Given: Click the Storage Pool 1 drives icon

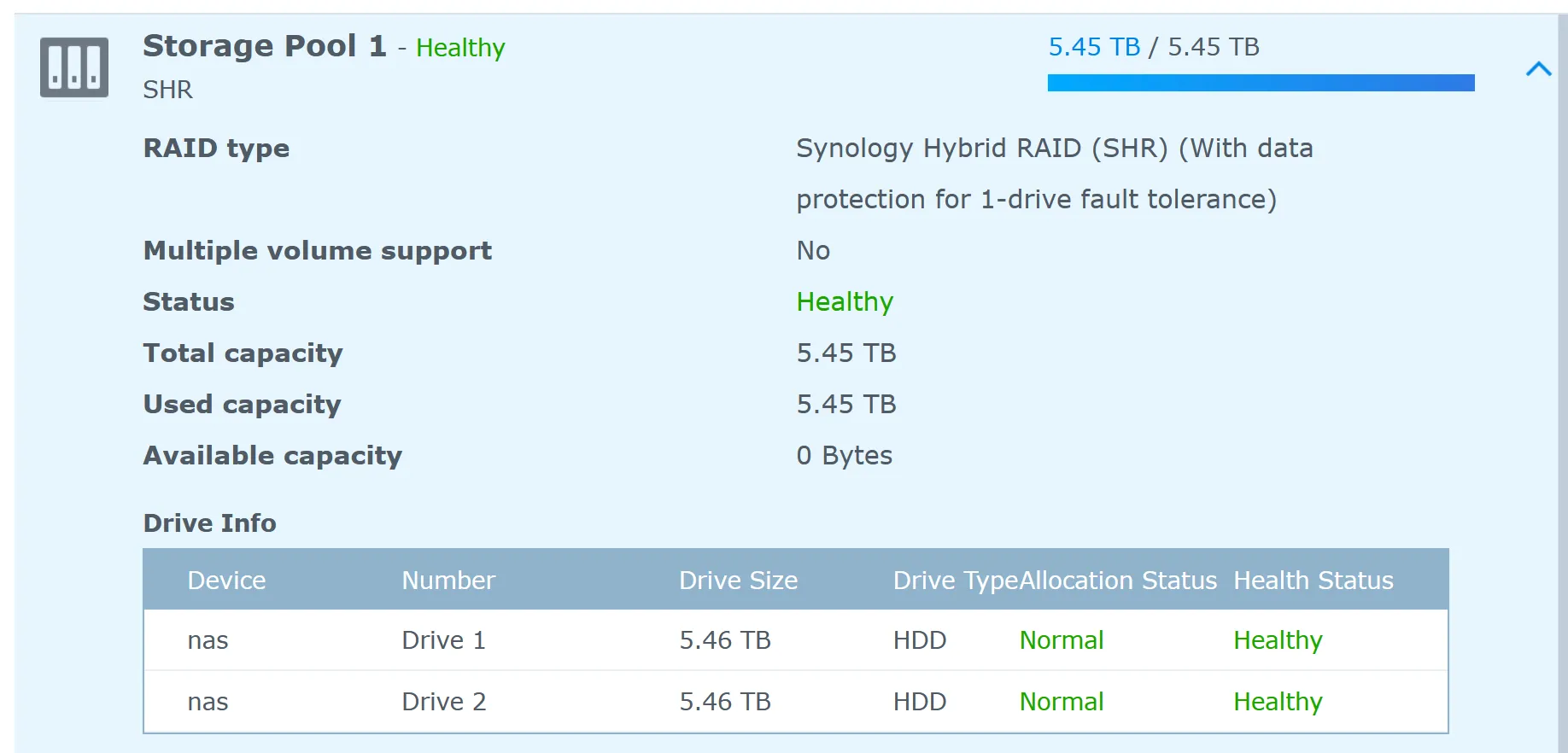Looking at the screenshot, I should [x=74, y=67].
